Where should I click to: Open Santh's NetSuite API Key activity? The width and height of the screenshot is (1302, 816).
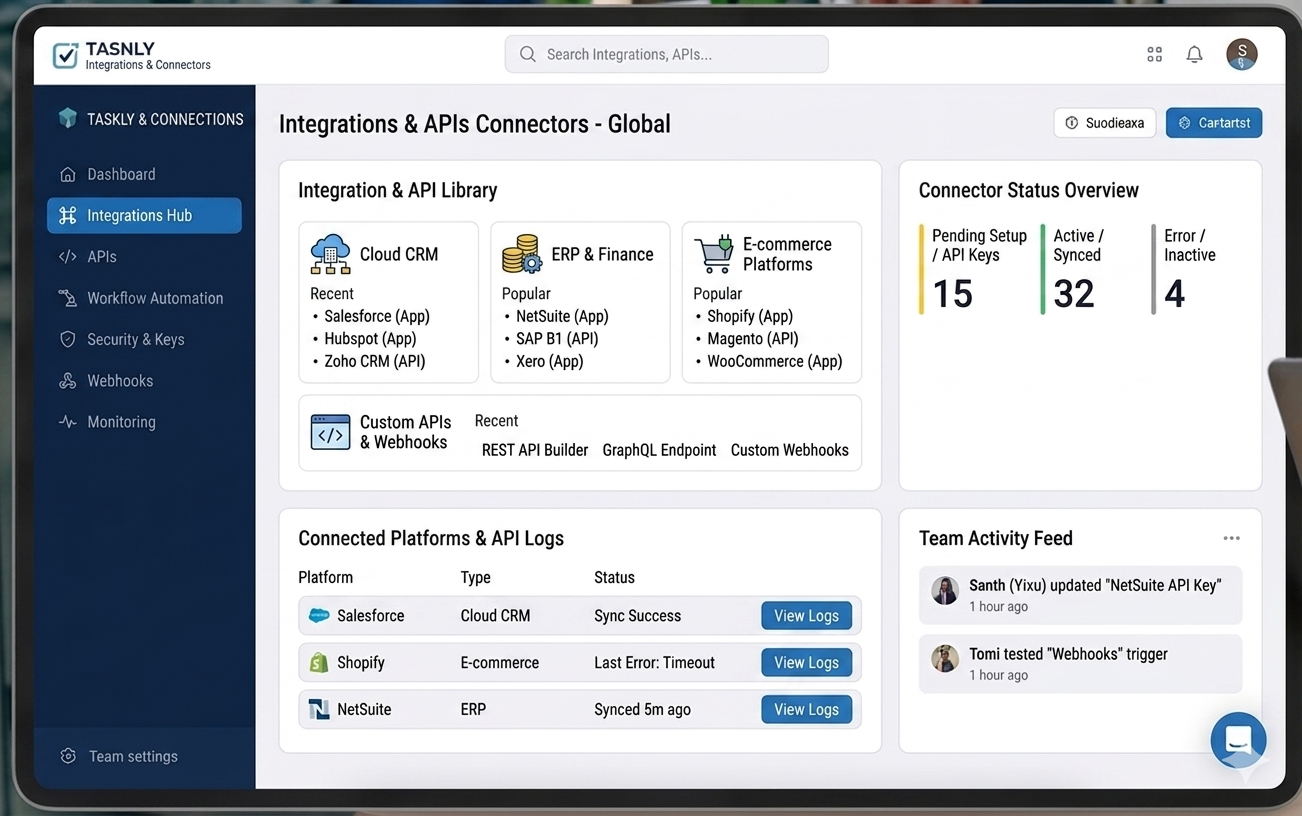1080,595
